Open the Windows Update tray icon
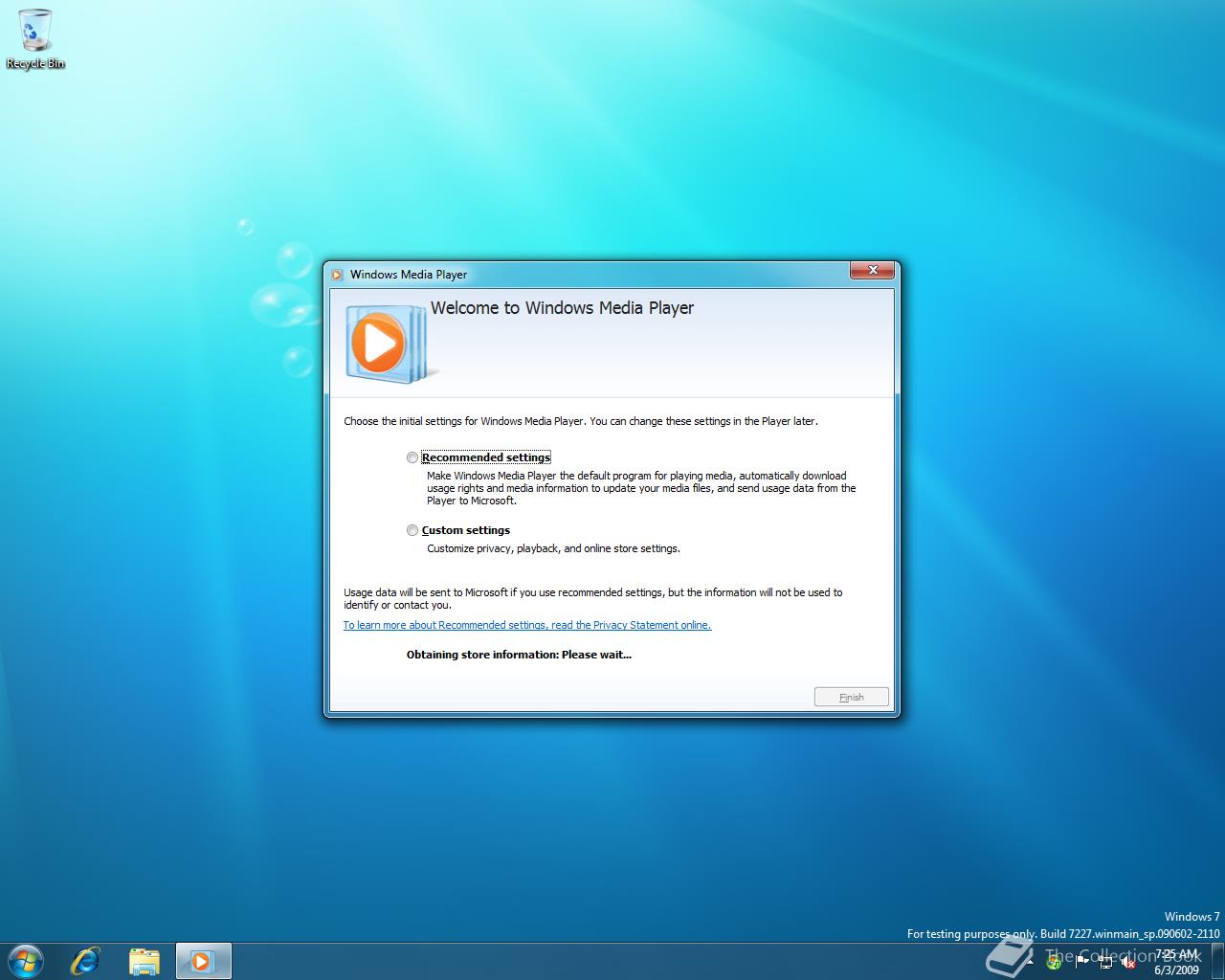The image size is (1225, 980). click(x=1055, y=963)
